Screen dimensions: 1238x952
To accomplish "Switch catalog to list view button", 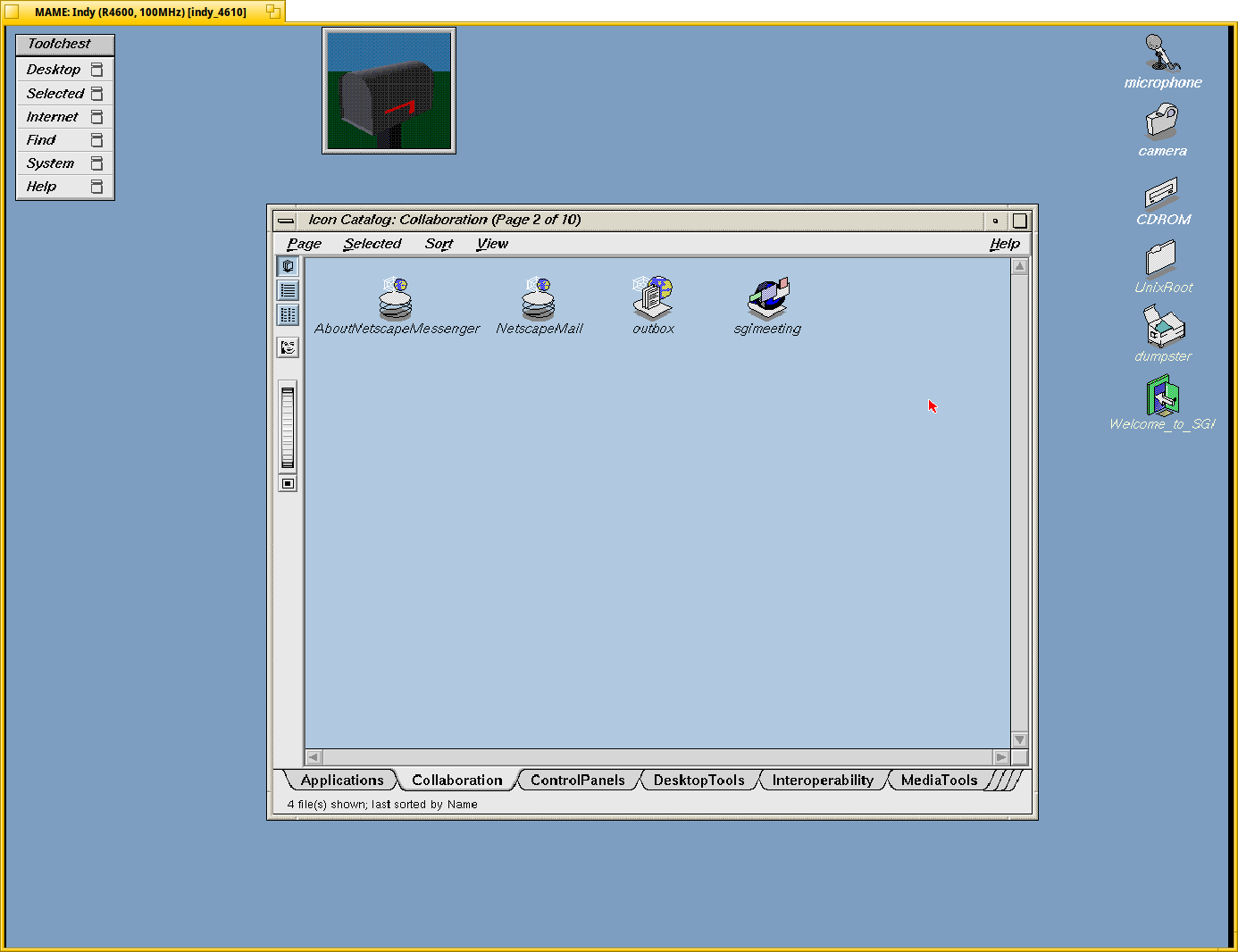I will coord(288,290).
